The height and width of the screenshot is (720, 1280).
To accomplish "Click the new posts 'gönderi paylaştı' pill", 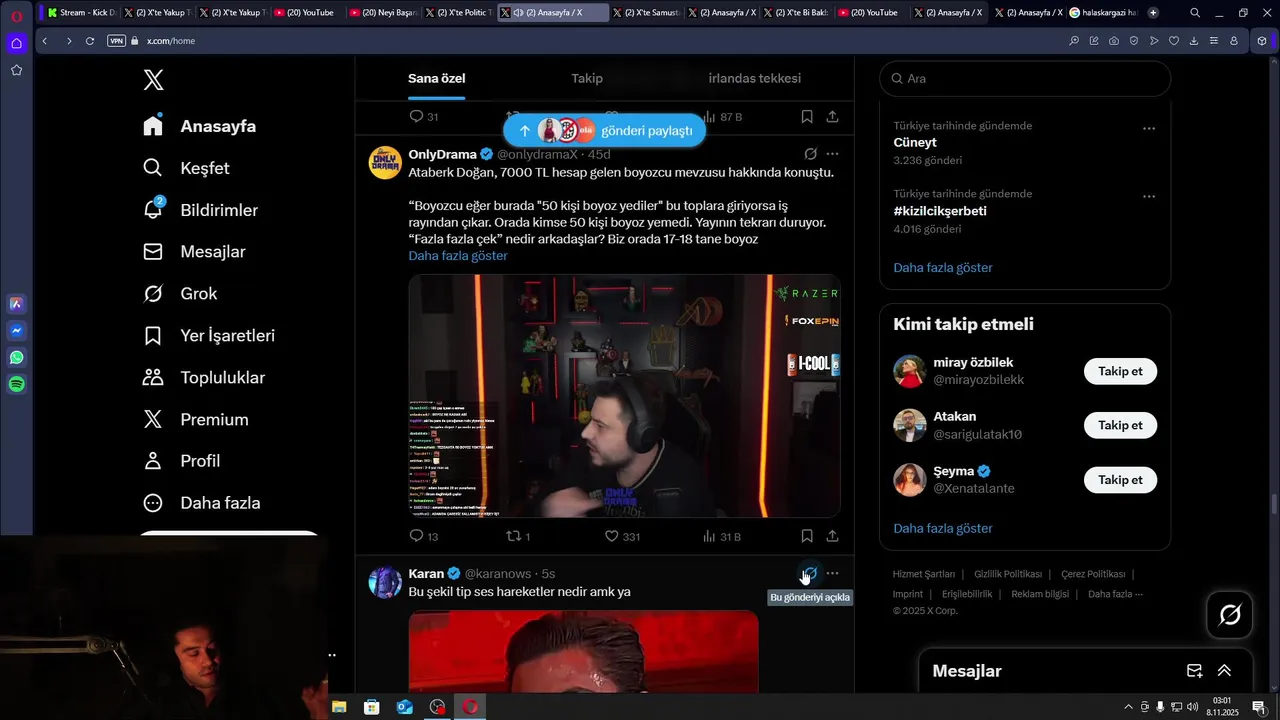I will point(604,131).
